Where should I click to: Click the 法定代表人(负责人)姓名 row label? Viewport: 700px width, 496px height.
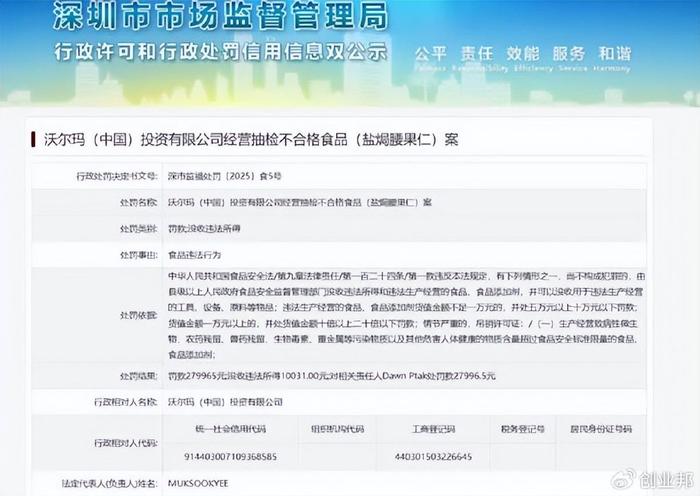point(110,483)
